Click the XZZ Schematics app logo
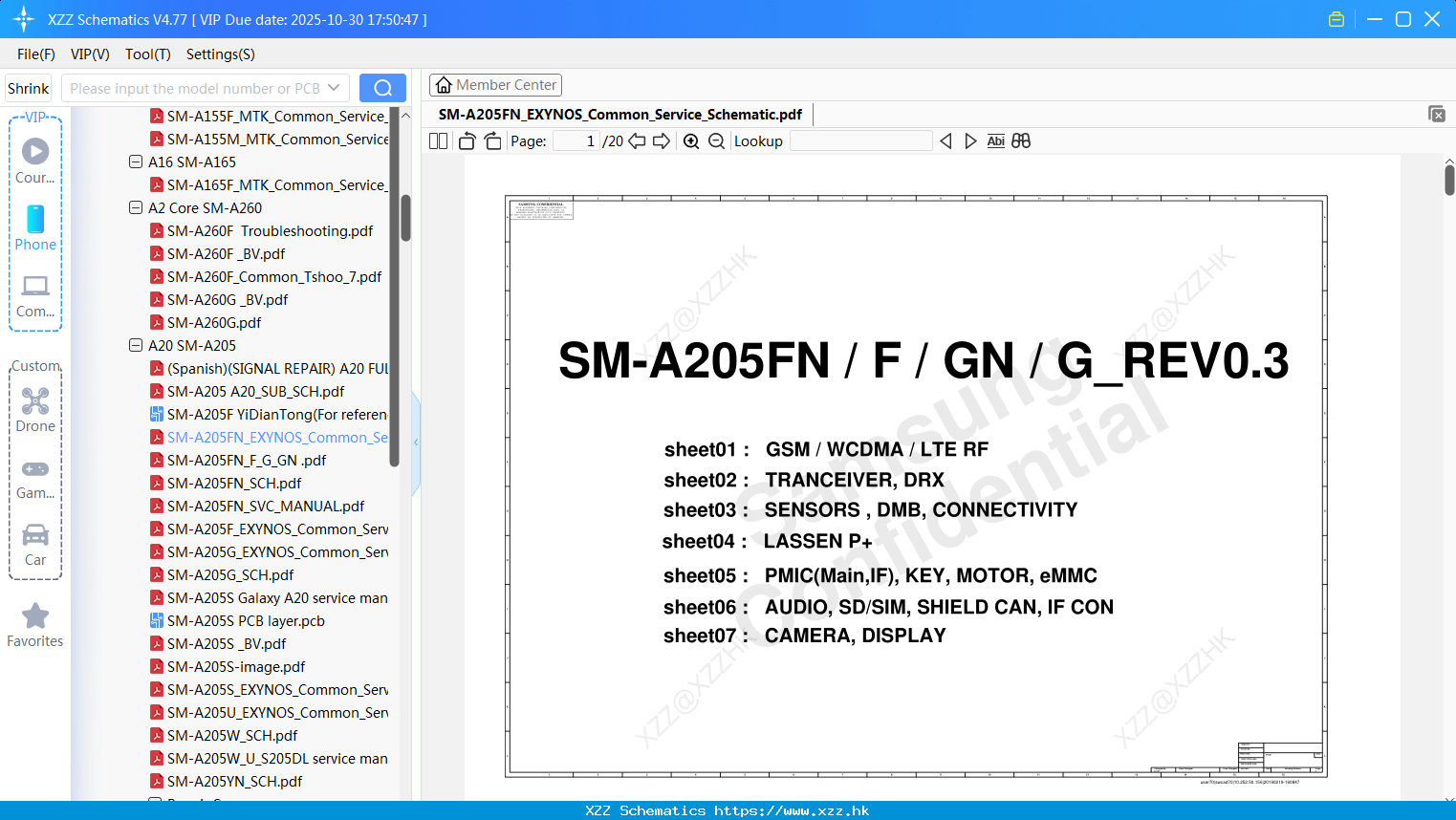The image size is (1456, 820). tap(24, 19)
